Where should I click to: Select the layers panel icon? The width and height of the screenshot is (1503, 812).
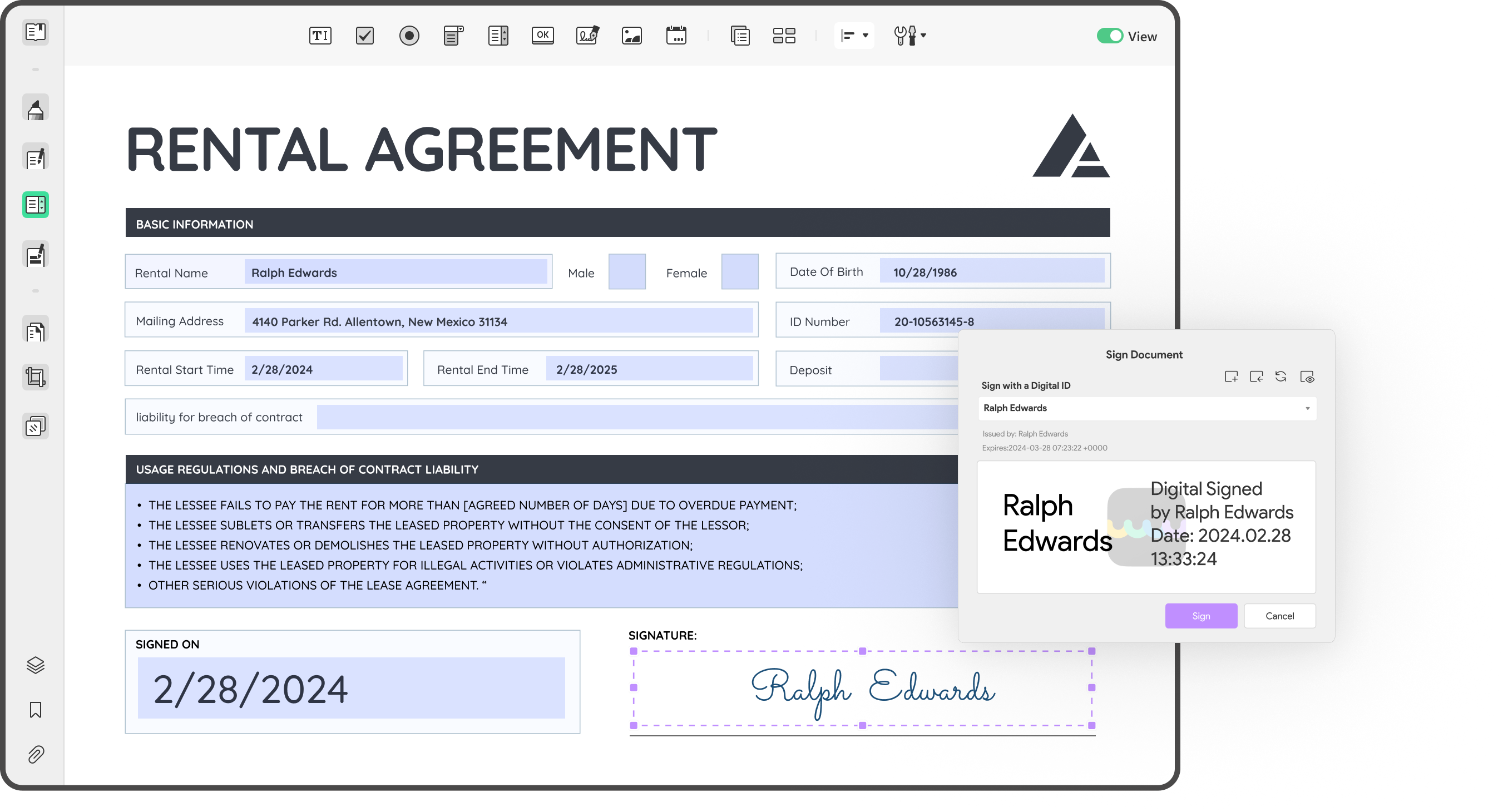35,665
